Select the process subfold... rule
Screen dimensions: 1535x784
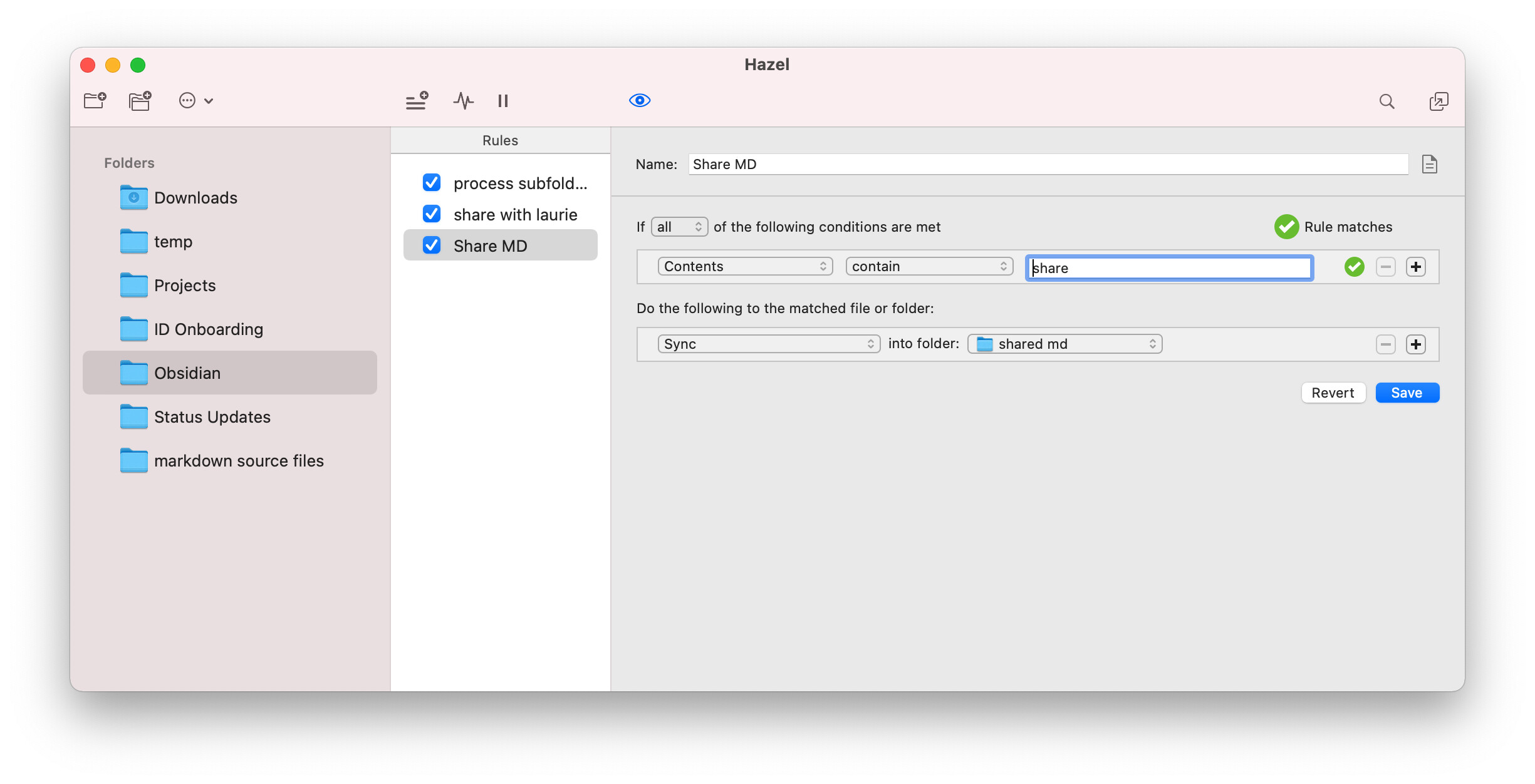click(520, 183)
